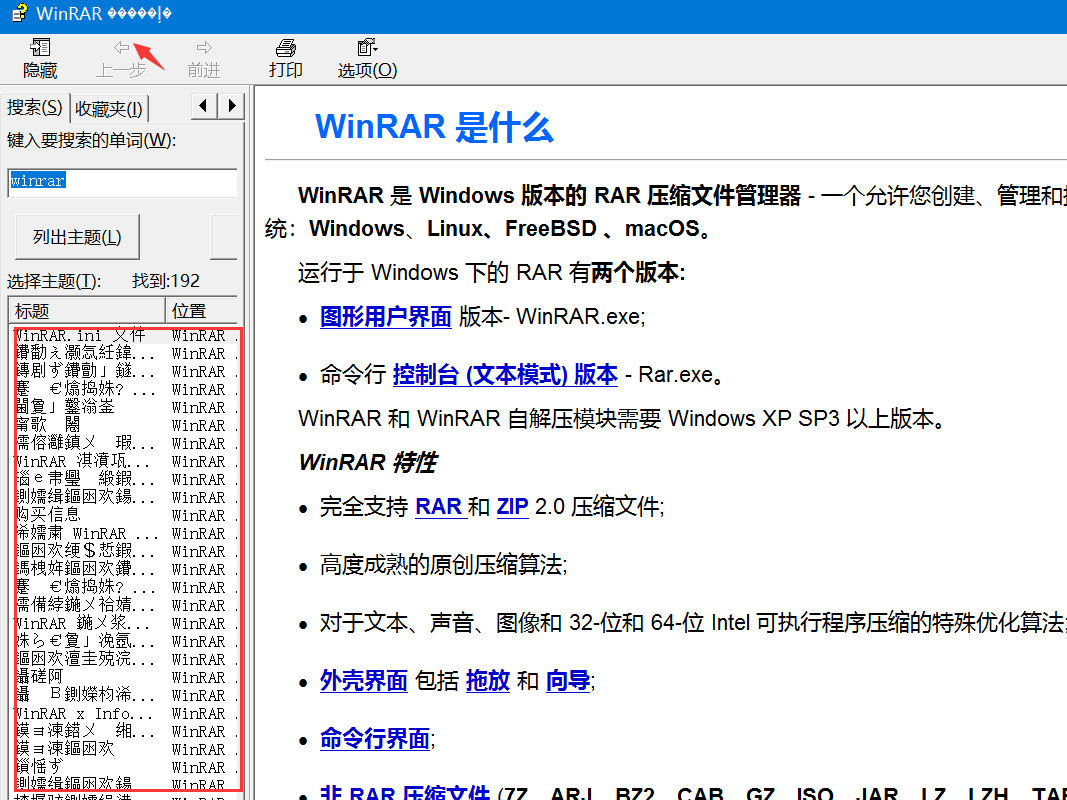Switch to the Favorites (收藏夹) tab
1067x800 pixels.
pyautogui.click(x=109, y=109)
